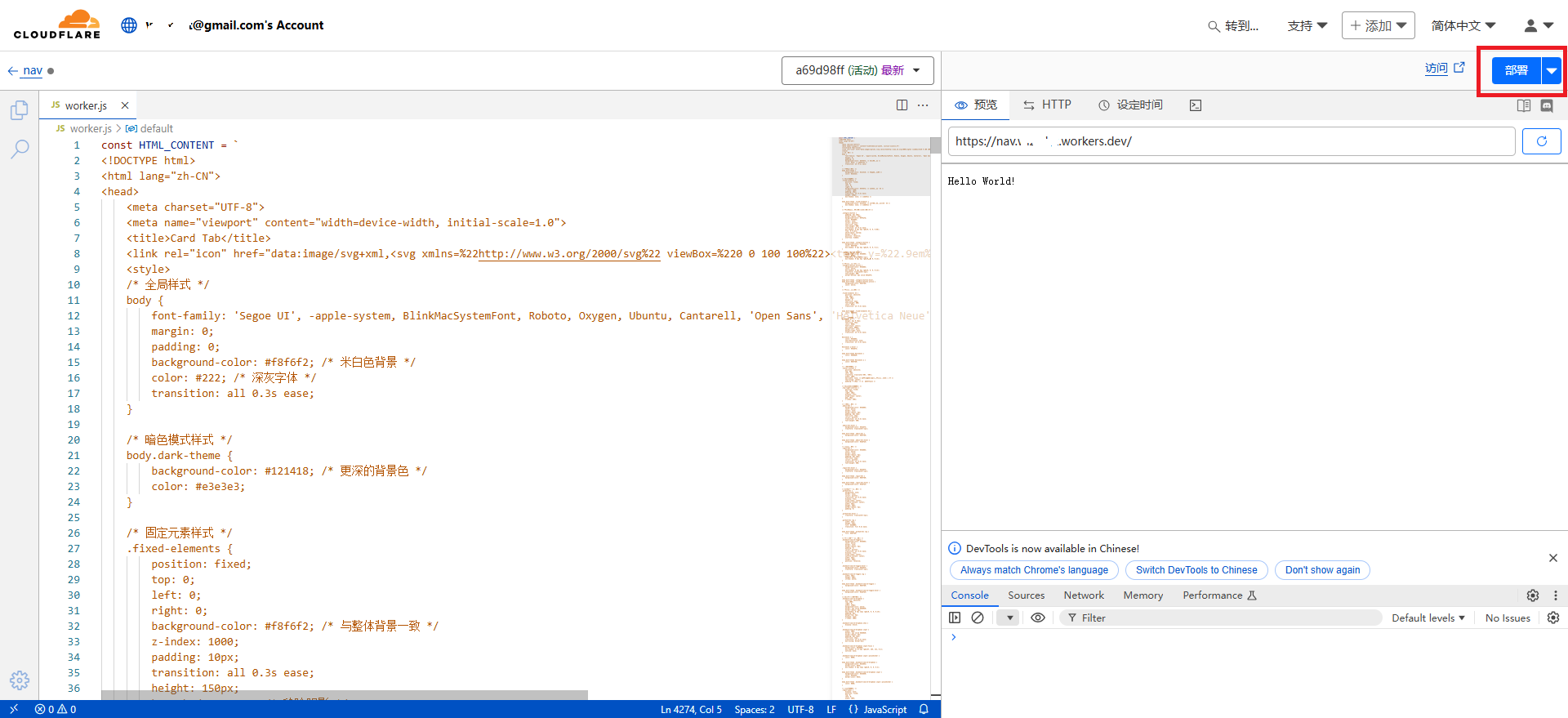1568x718 pixels.
Task: Open the Default levels dropdown
Action: [1428, 618]
